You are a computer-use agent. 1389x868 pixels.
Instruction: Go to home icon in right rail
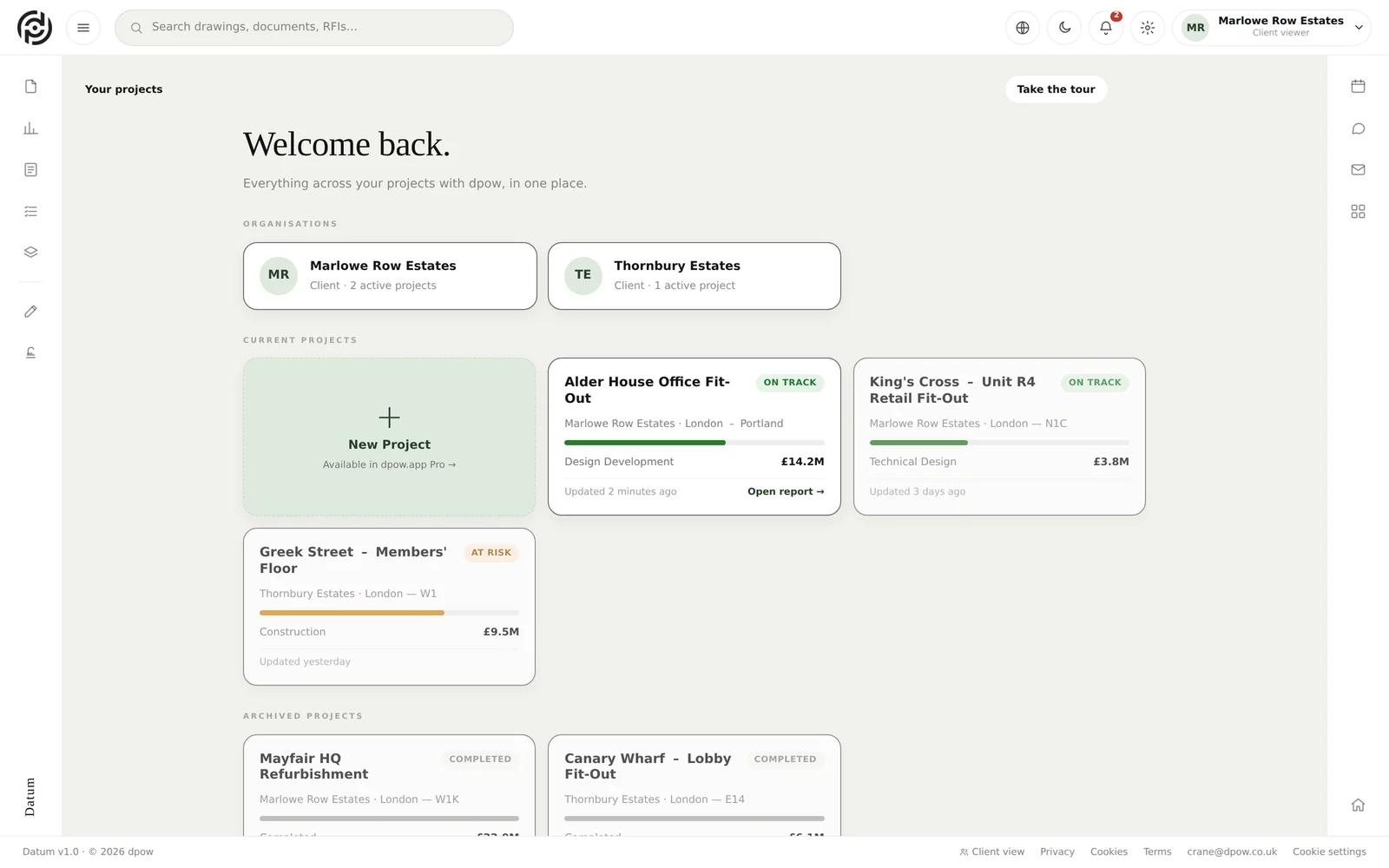tap(1359, 806)
